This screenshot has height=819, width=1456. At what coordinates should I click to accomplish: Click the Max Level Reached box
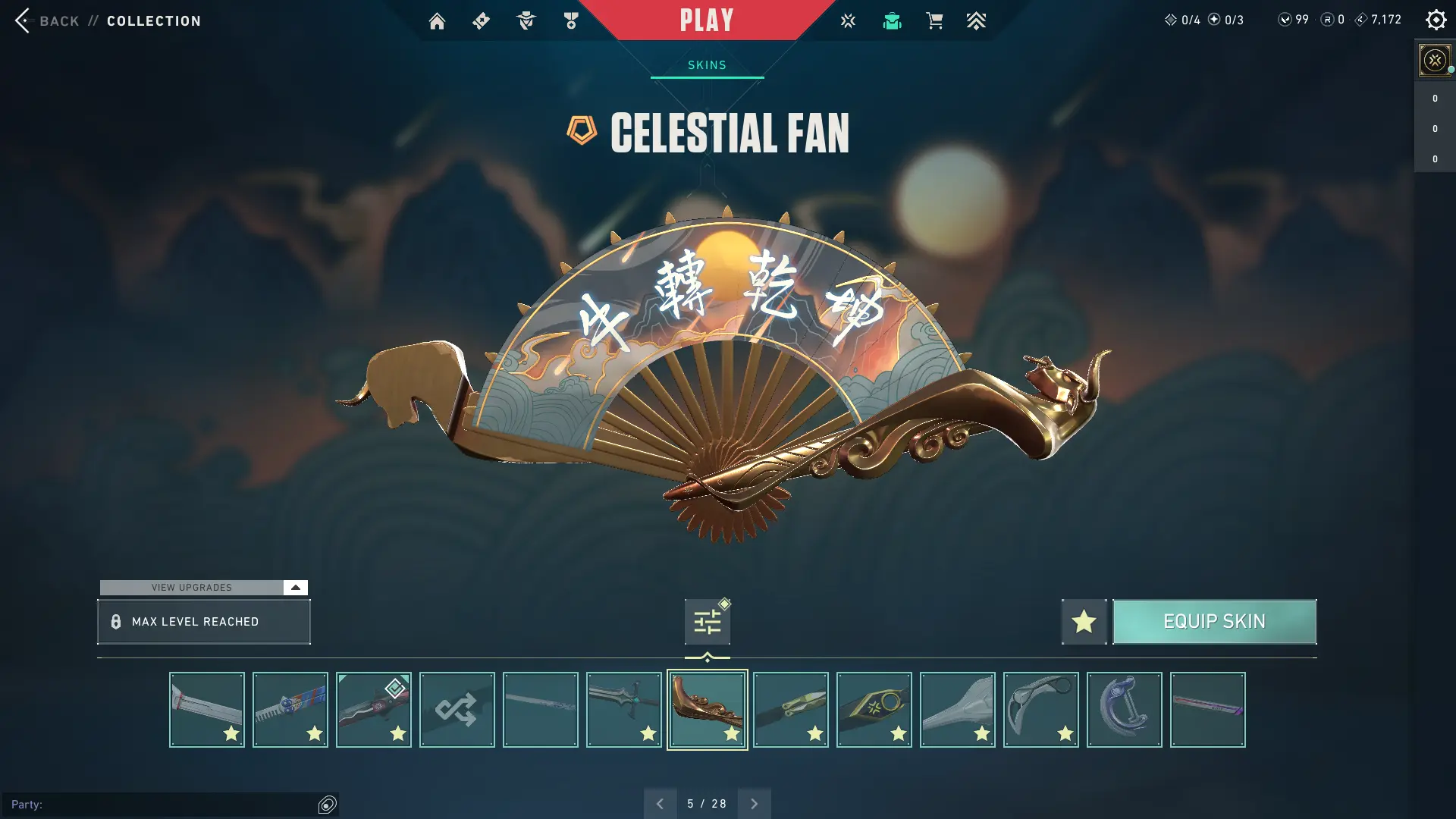[x=204, y=622]
